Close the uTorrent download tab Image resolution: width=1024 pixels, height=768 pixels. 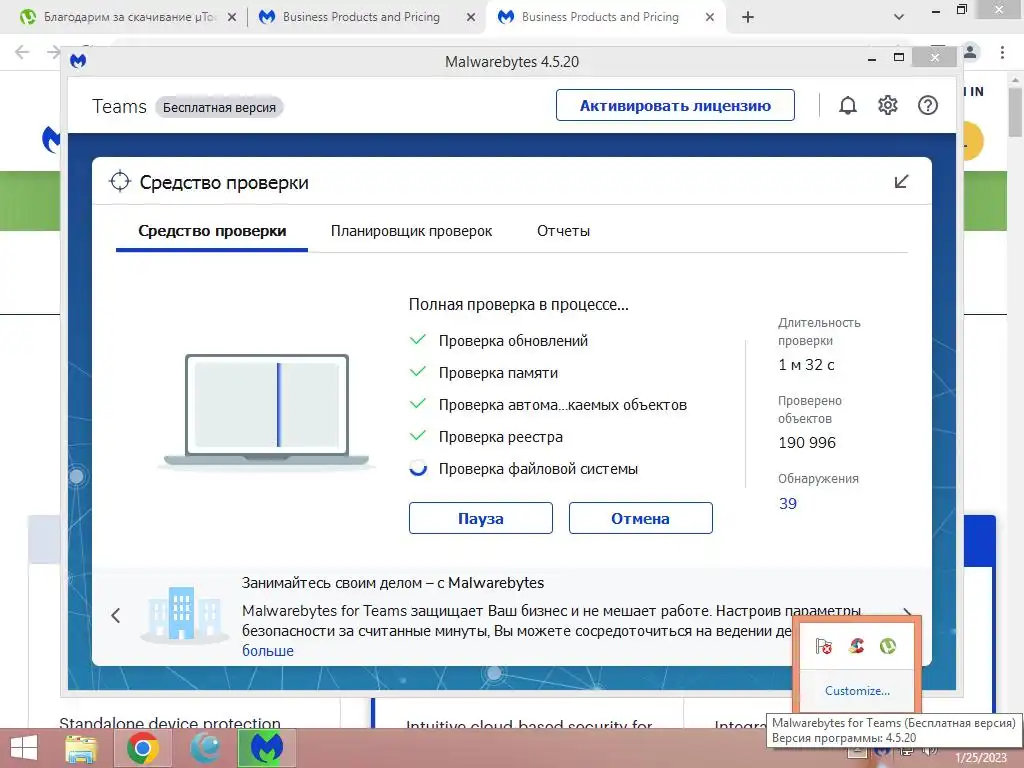232,18
